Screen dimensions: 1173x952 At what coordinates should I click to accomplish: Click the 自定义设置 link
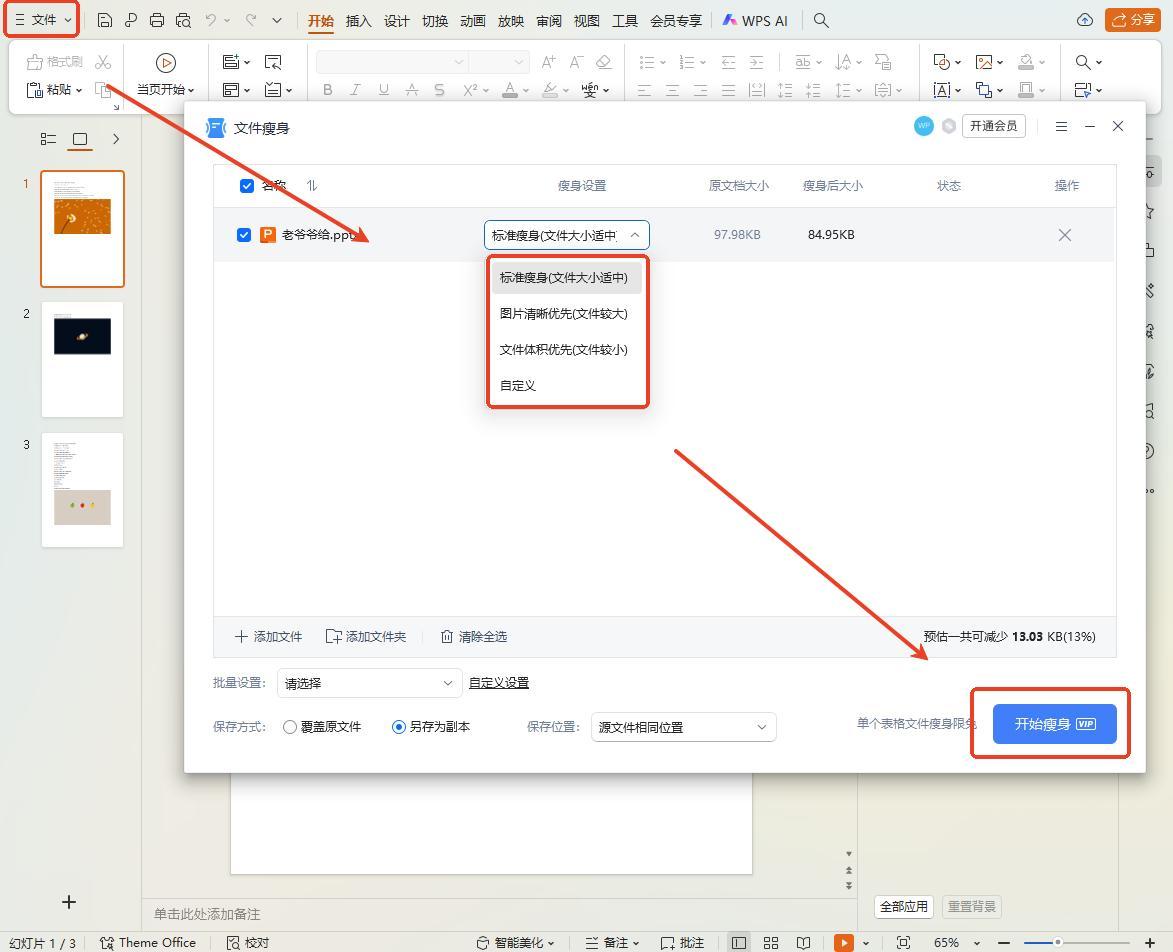[x=499, y=683]
